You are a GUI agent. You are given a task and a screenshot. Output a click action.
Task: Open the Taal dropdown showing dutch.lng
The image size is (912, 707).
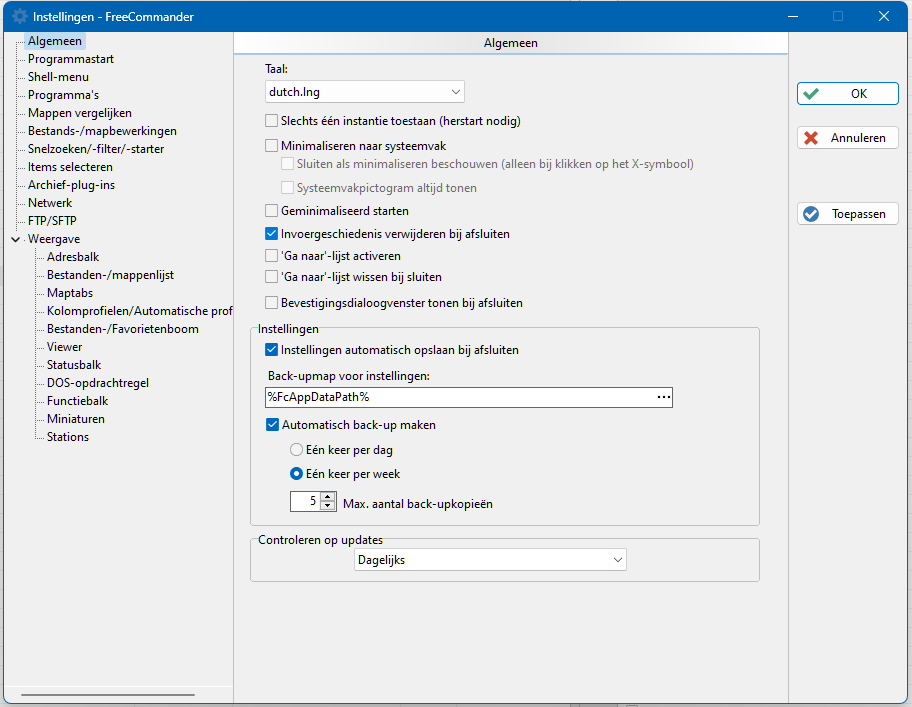pos(365,92)
